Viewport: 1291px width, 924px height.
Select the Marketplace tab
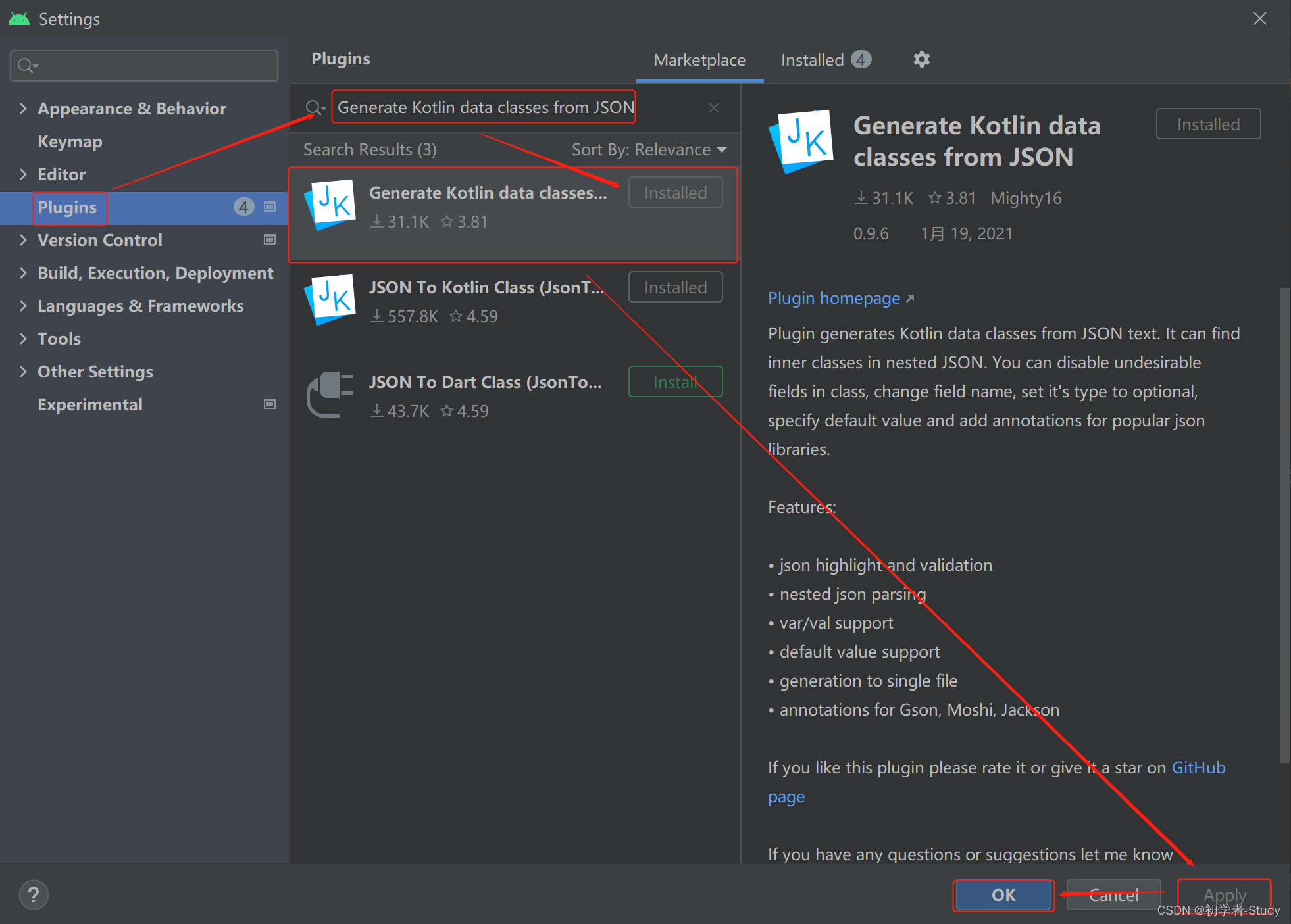coord(699,60)
